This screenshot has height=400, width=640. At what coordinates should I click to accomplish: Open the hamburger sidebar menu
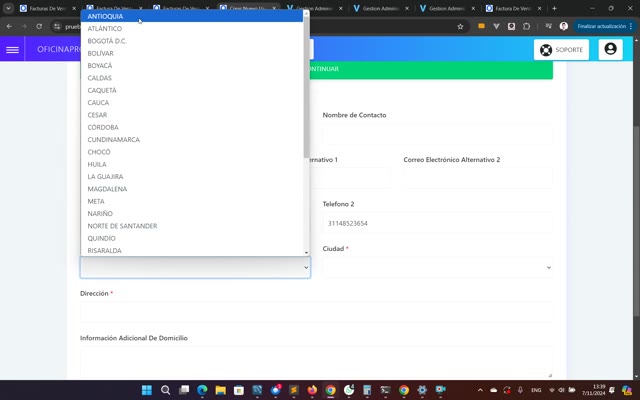click(x=12, y=50)
